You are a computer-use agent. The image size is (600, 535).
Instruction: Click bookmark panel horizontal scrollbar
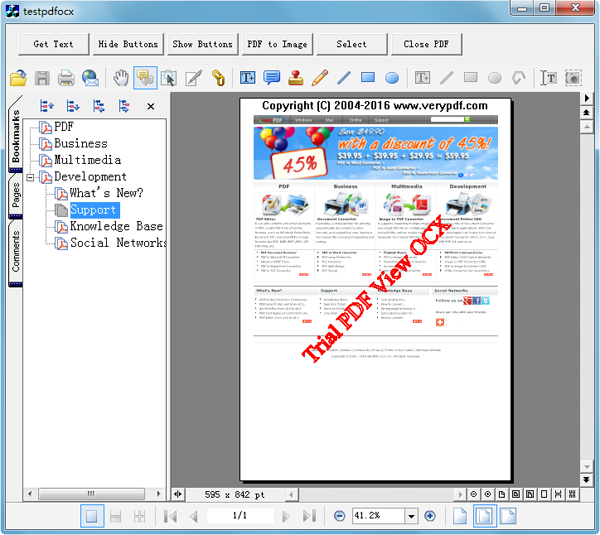point(91,494)
